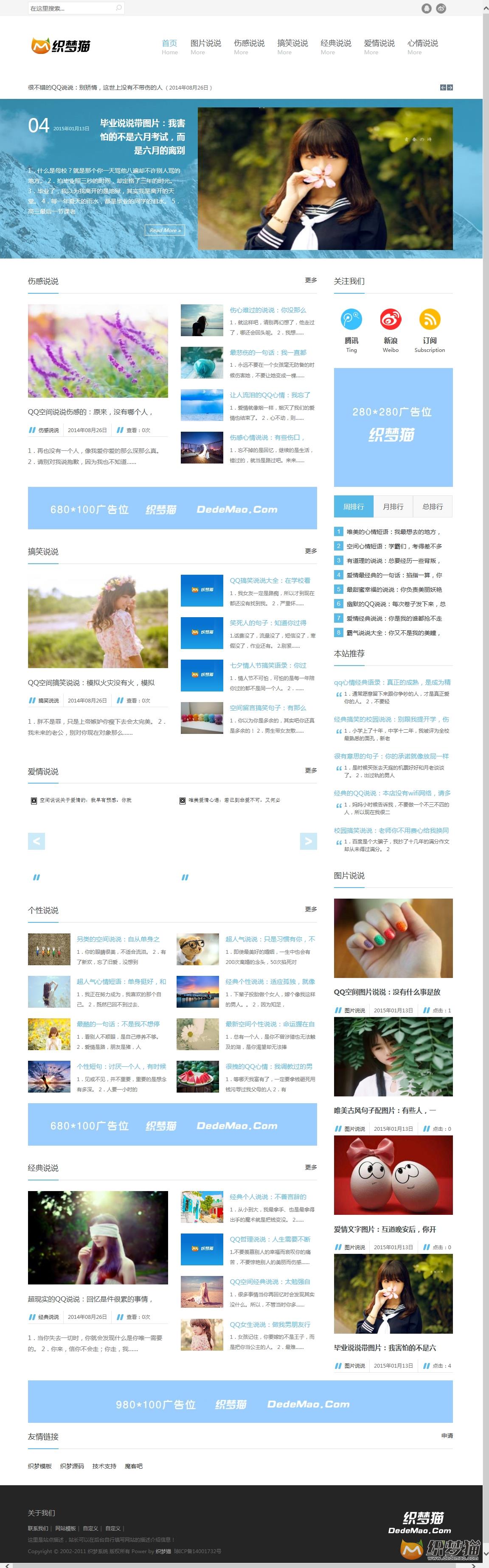The width and height of the screenshot is (489, 1568).
Task: Open watermelon thumbnail in 个性说说
Action: tap(197, 1076)
